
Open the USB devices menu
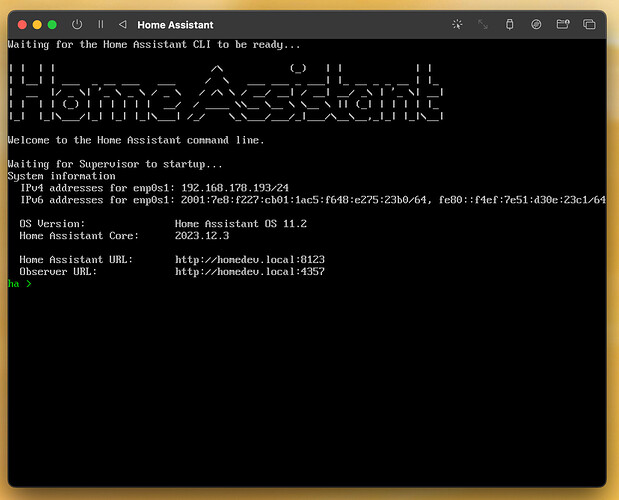(509, 24)
